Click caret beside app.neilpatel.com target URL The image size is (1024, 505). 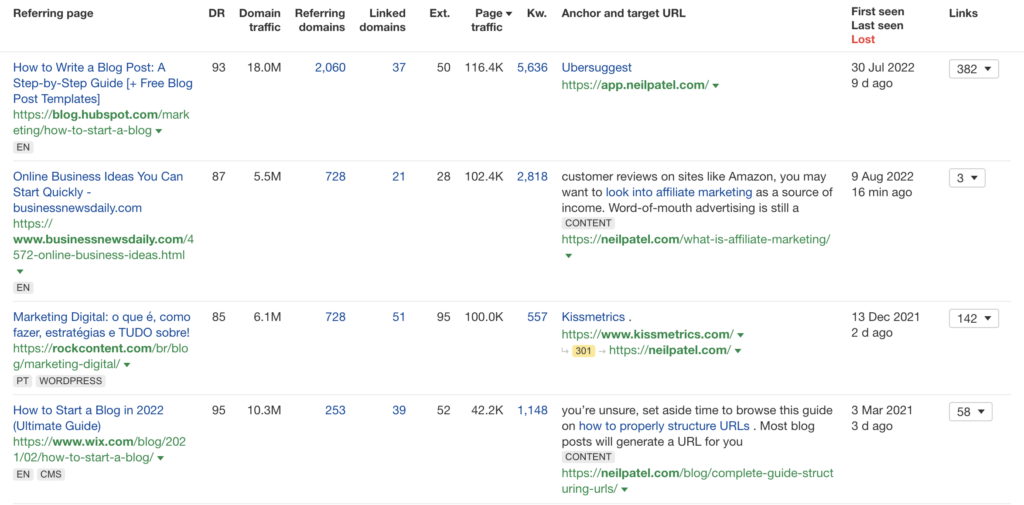715,86
